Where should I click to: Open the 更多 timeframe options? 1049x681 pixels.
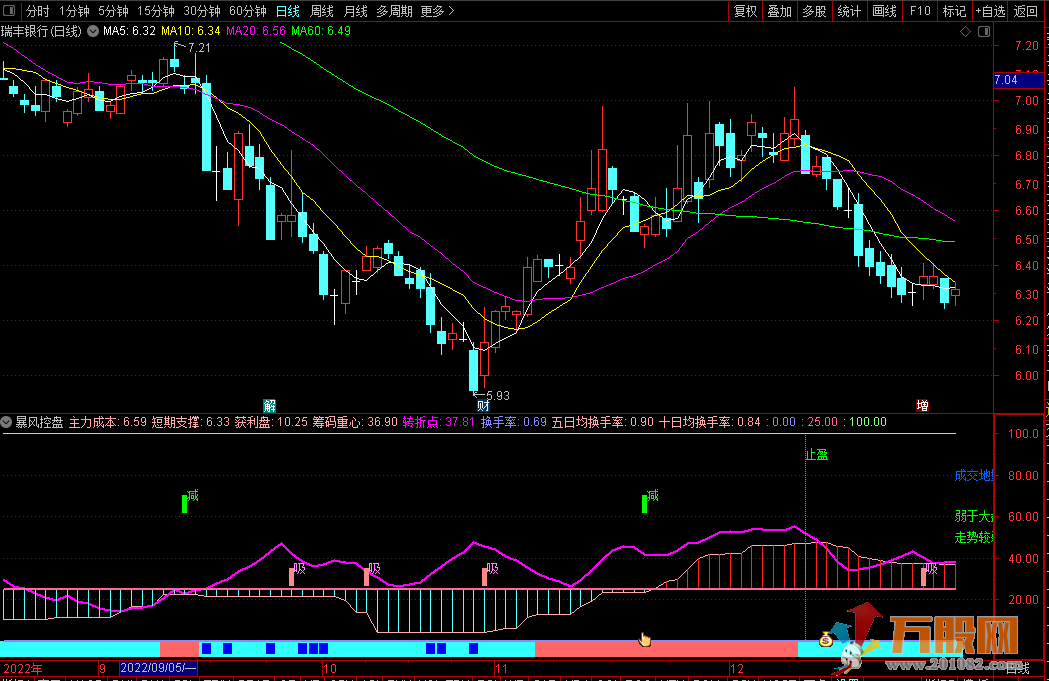coord(437,11)
